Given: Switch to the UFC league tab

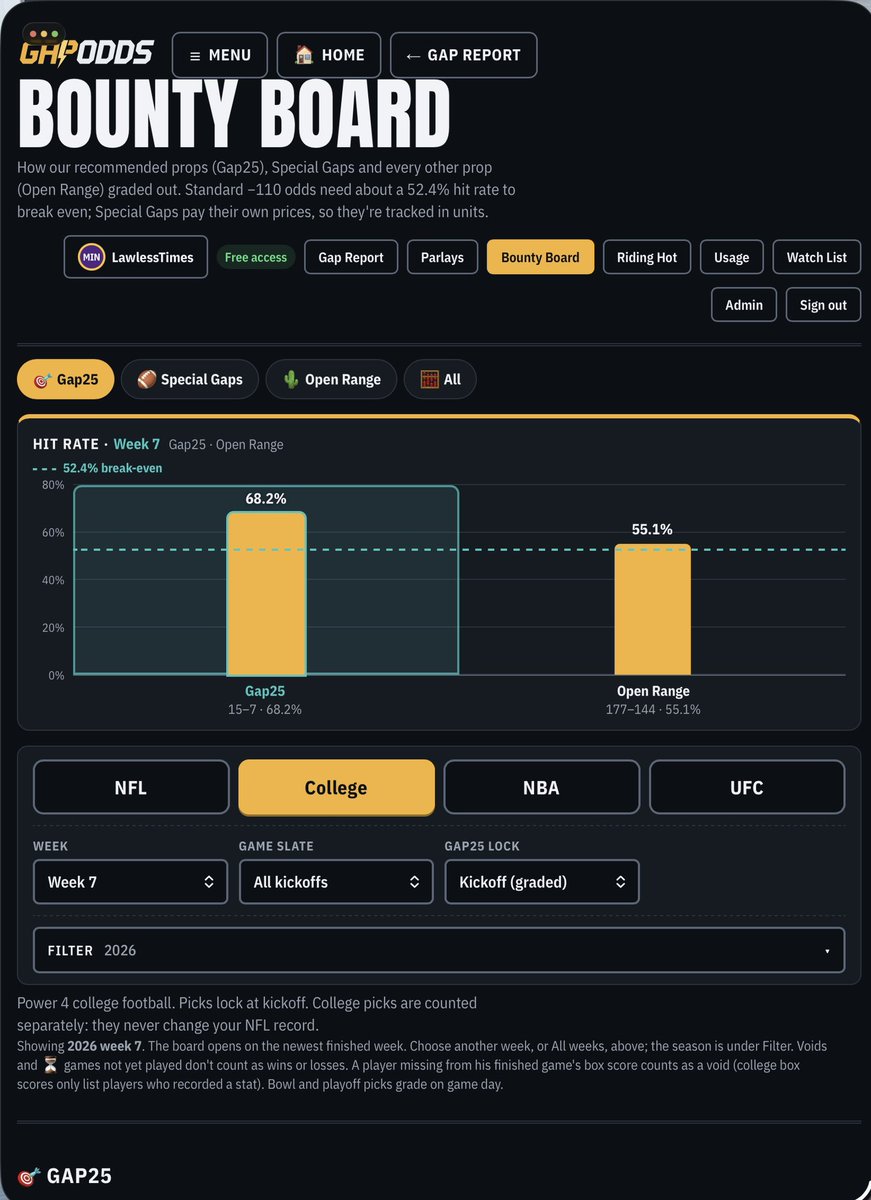Looking at the screenshot, I should [x=747, y=787].
